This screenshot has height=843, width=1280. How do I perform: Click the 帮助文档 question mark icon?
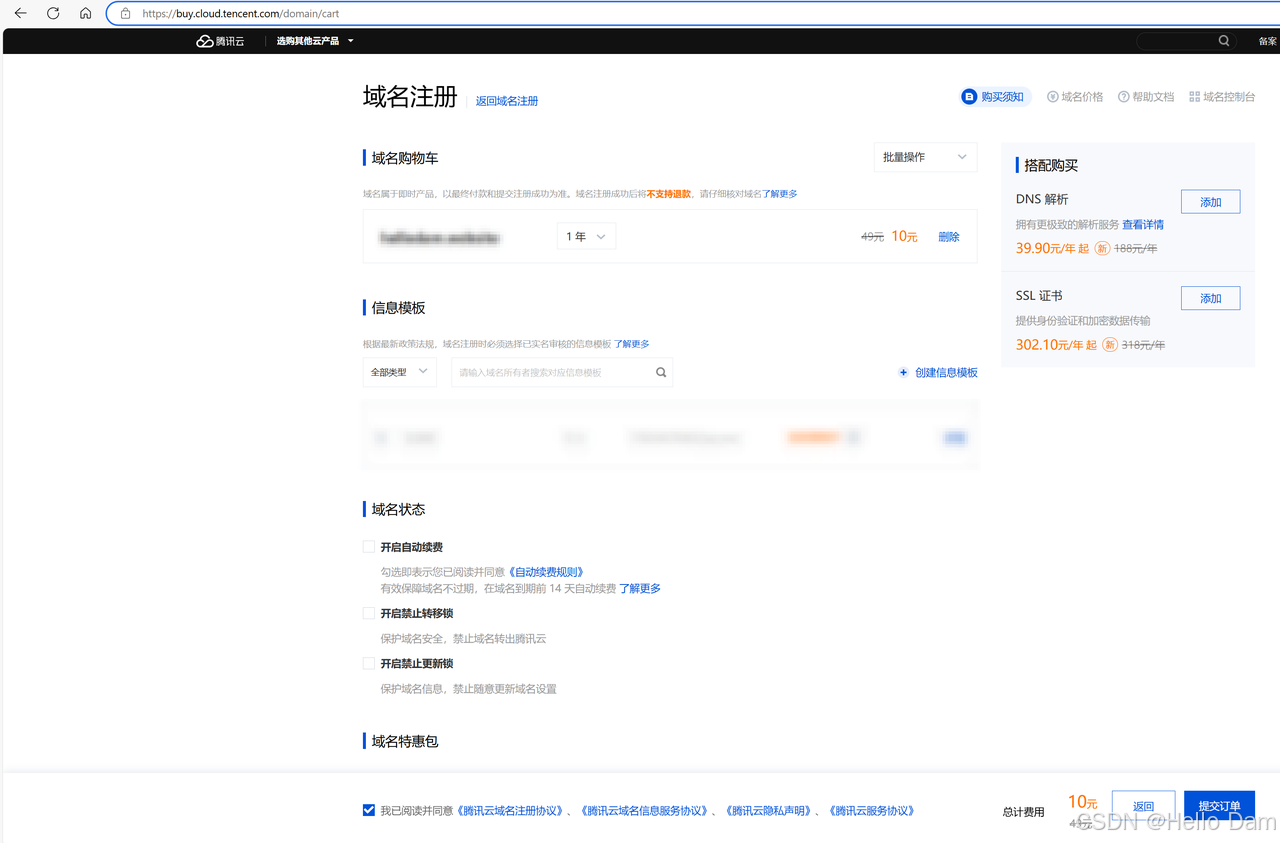point(1123,96)
